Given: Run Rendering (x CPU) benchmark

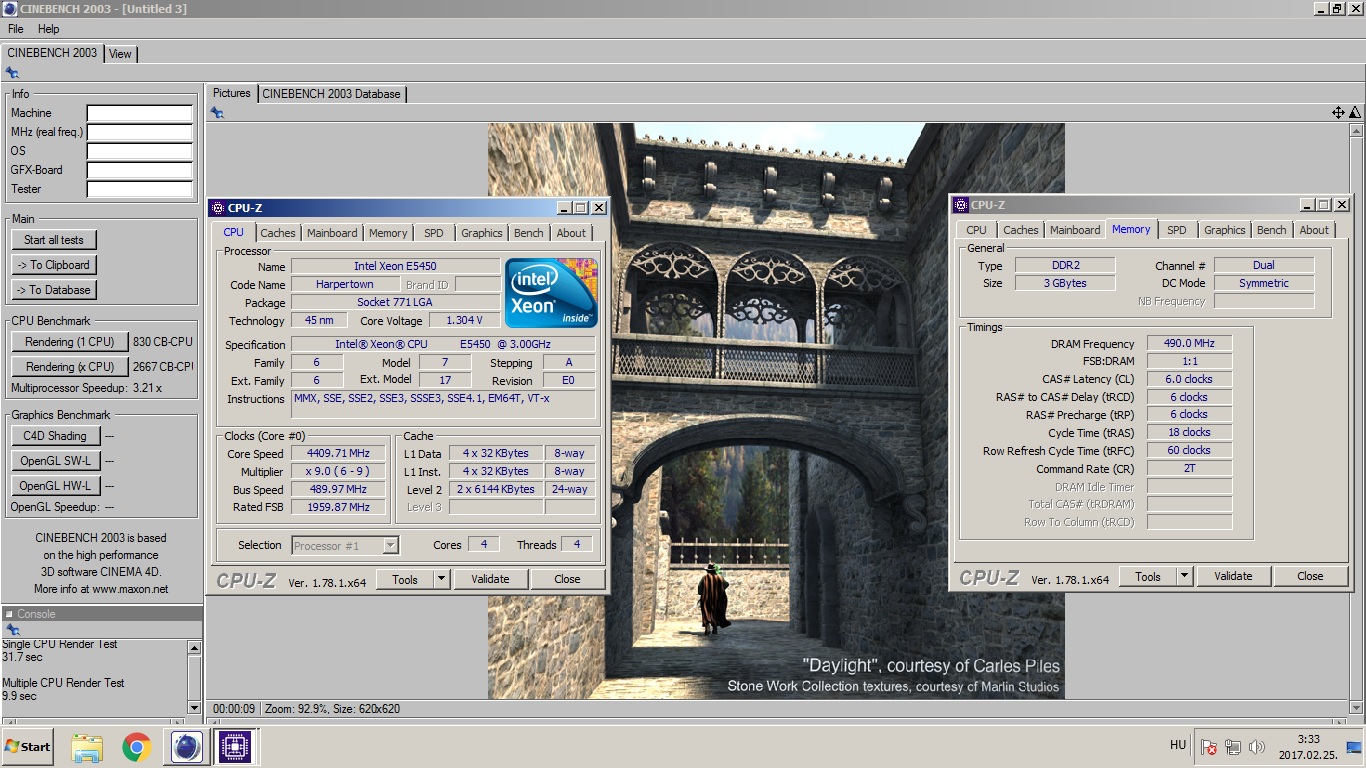Looking at the screenshot, I should point(70,367).
